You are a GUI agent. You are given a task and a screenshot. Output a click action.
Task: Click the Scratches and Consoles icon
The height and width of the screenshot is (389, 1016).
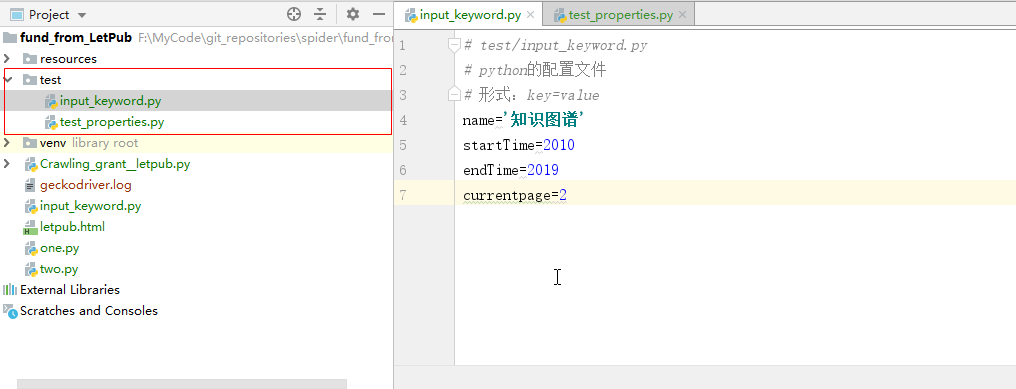[10, 311]
